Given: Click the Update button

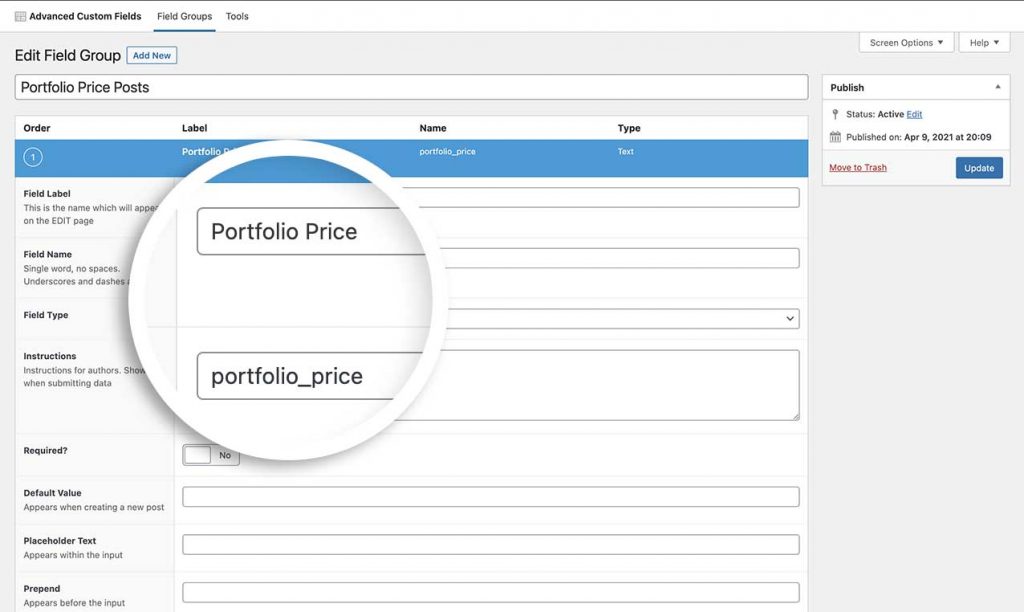Looking at the screenshot, I should click(979, 167).
